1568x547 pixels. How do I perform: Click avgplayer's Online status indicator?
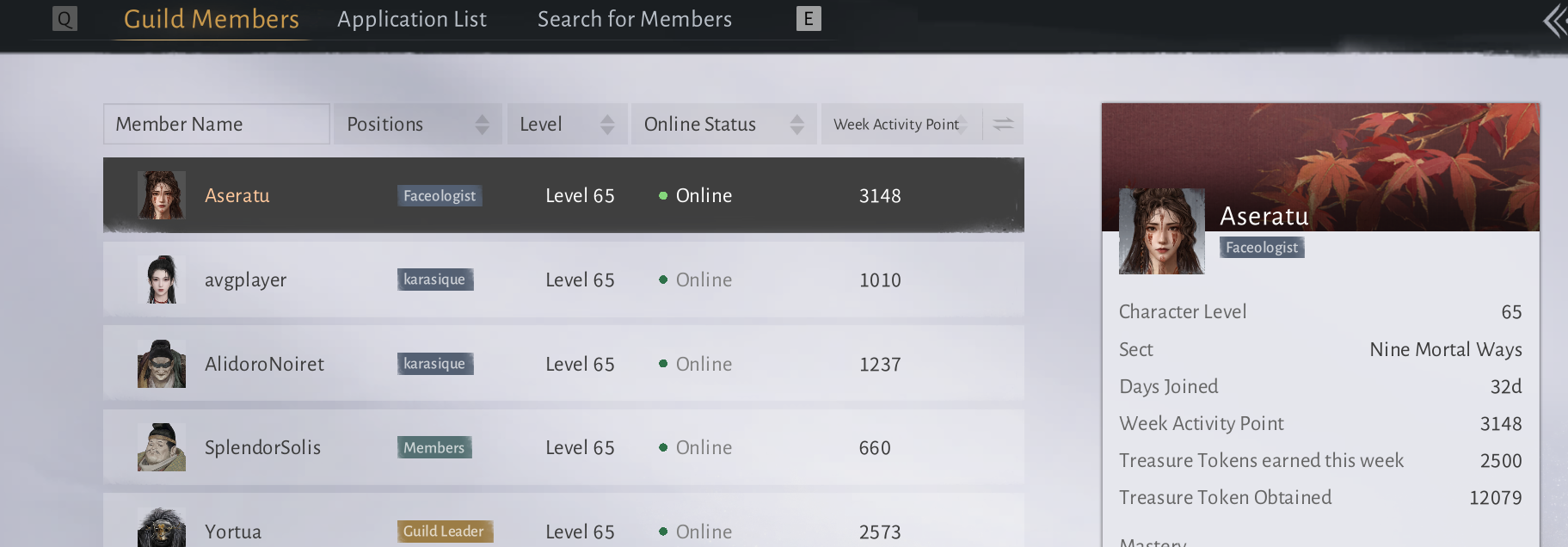click(x=696, y=280)
